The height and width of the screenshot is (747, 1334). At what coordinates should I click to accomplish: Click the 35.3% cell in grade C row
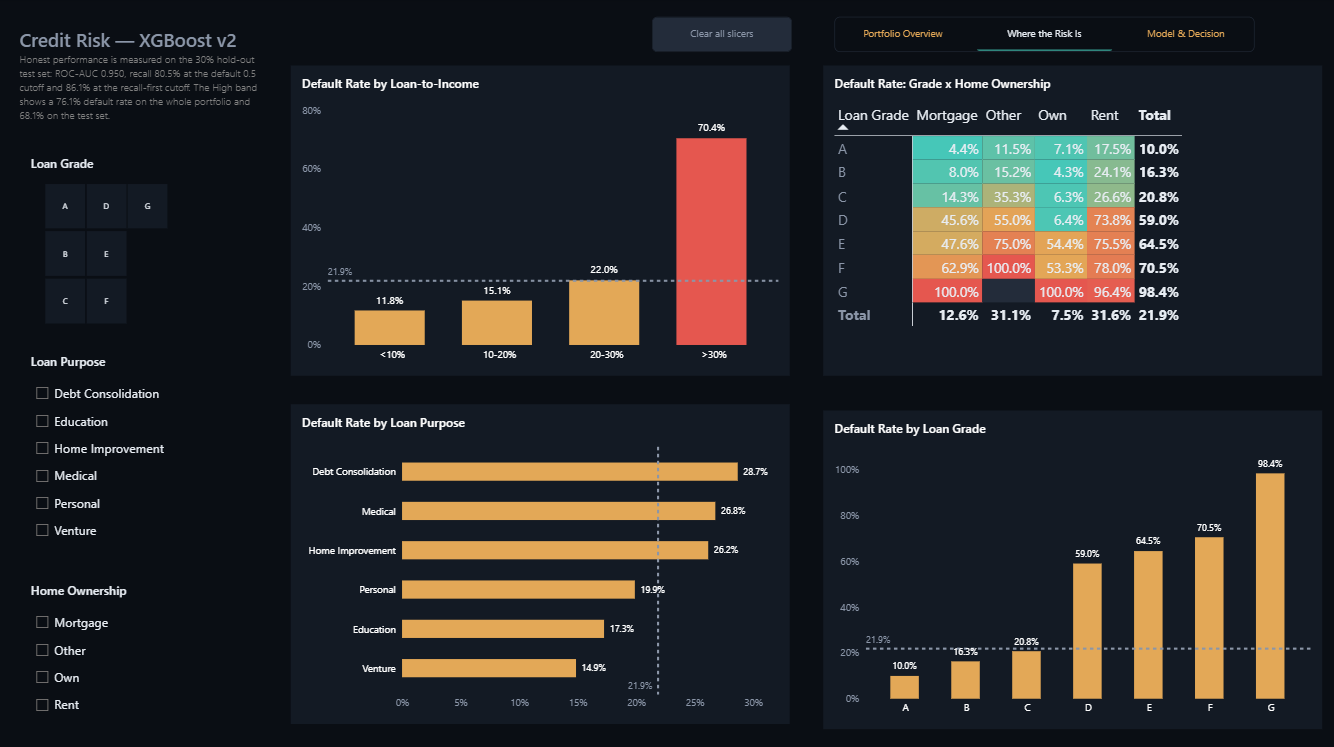[1008, 197]
